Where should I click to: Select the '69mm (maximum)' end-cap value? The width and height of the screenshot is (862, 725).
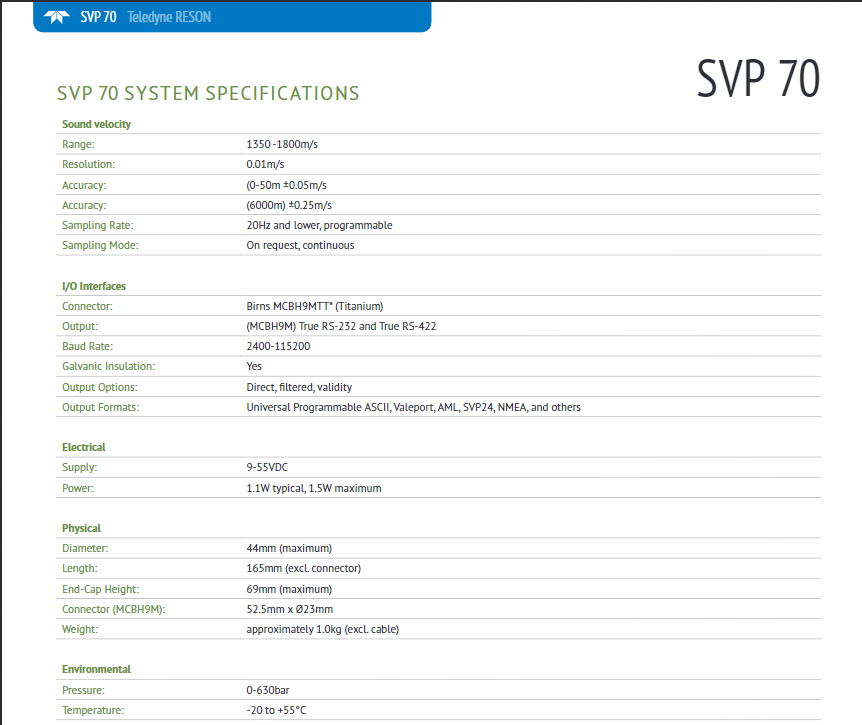click(289, 589)
